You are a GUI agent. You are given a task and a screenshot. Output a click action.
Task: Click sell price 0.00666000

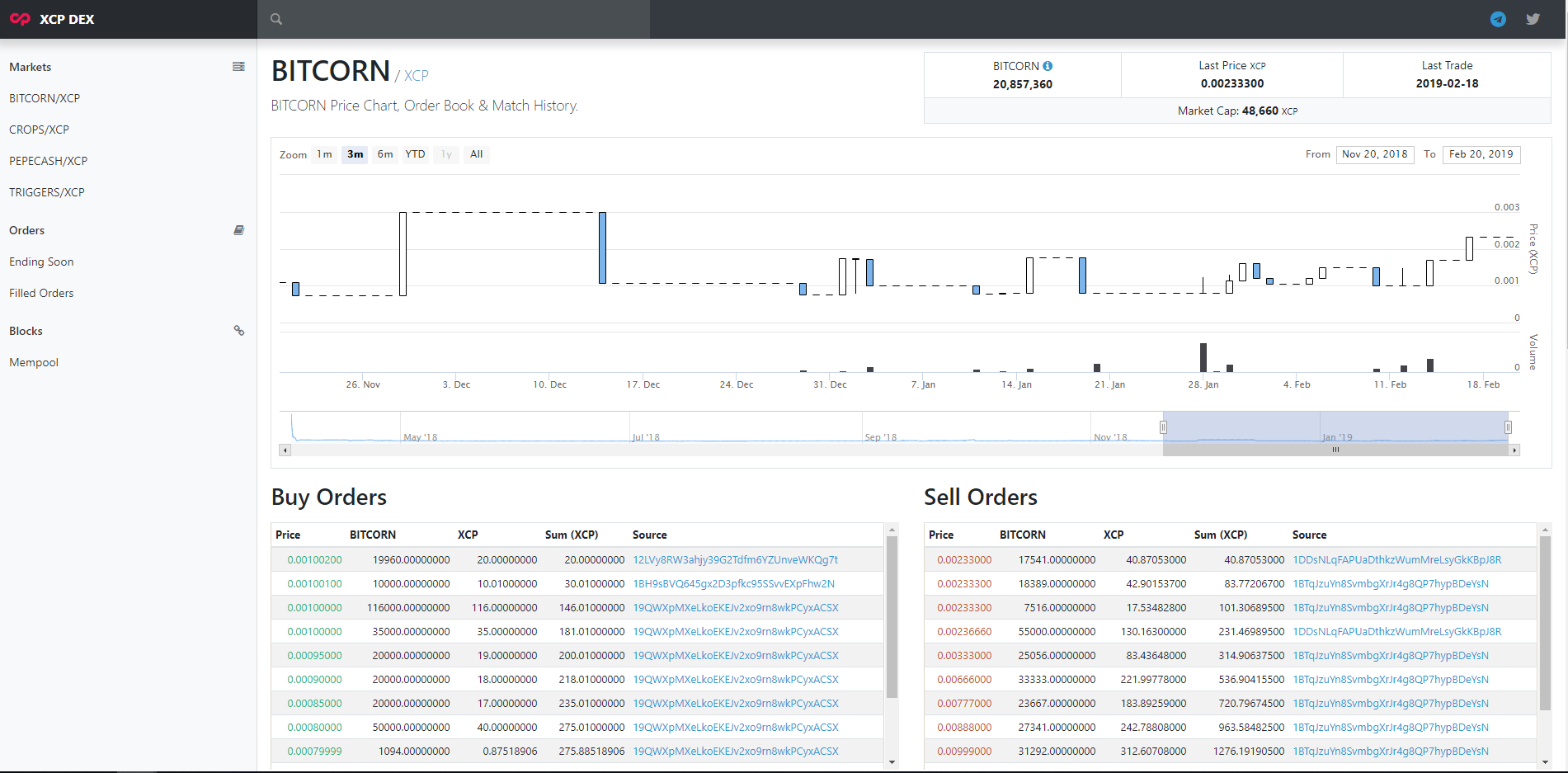coord(964,679)
